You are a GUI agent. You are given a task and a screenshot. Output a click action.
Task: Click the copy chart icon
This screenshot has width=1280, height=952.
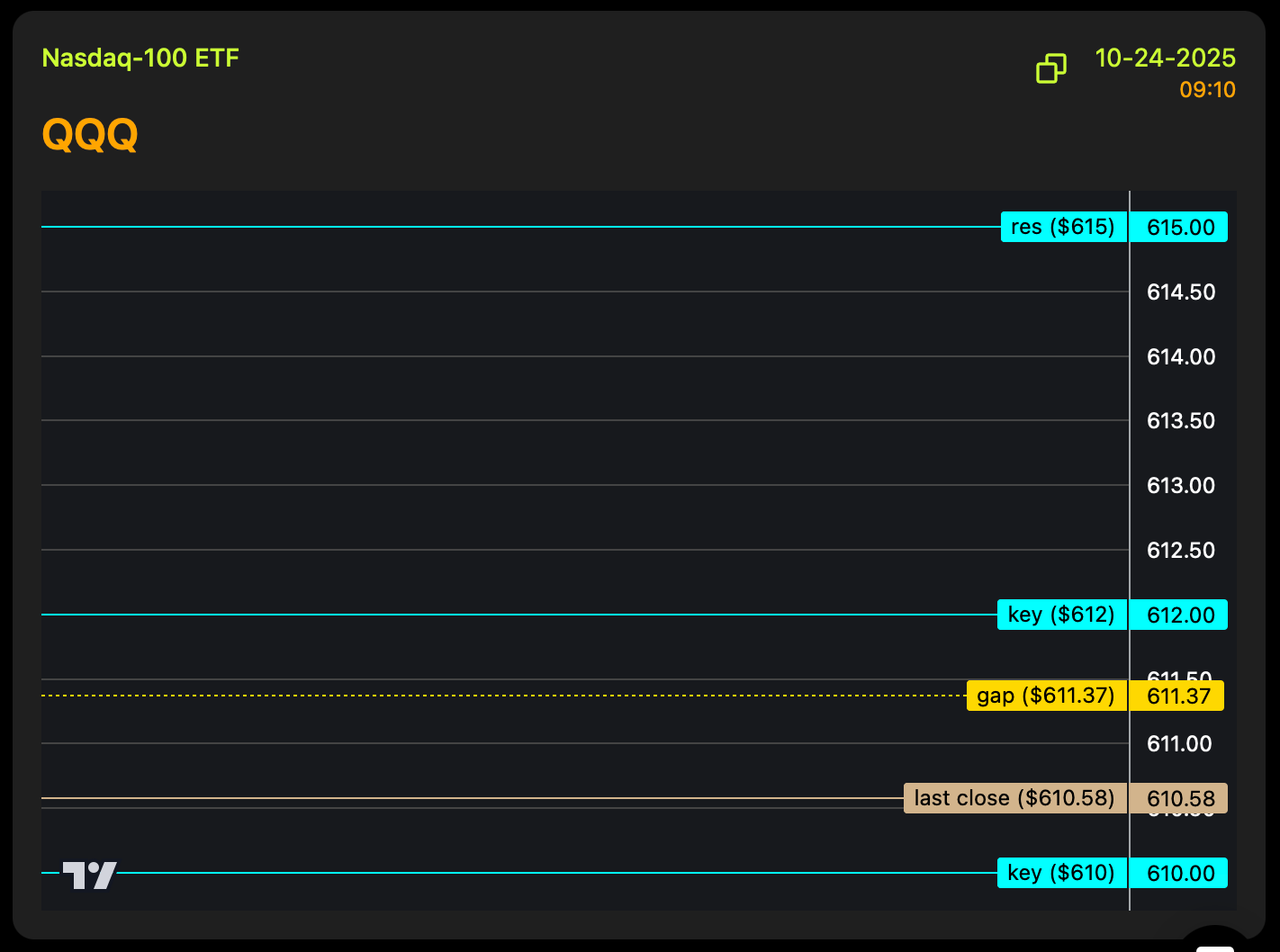click(1050, 68)
